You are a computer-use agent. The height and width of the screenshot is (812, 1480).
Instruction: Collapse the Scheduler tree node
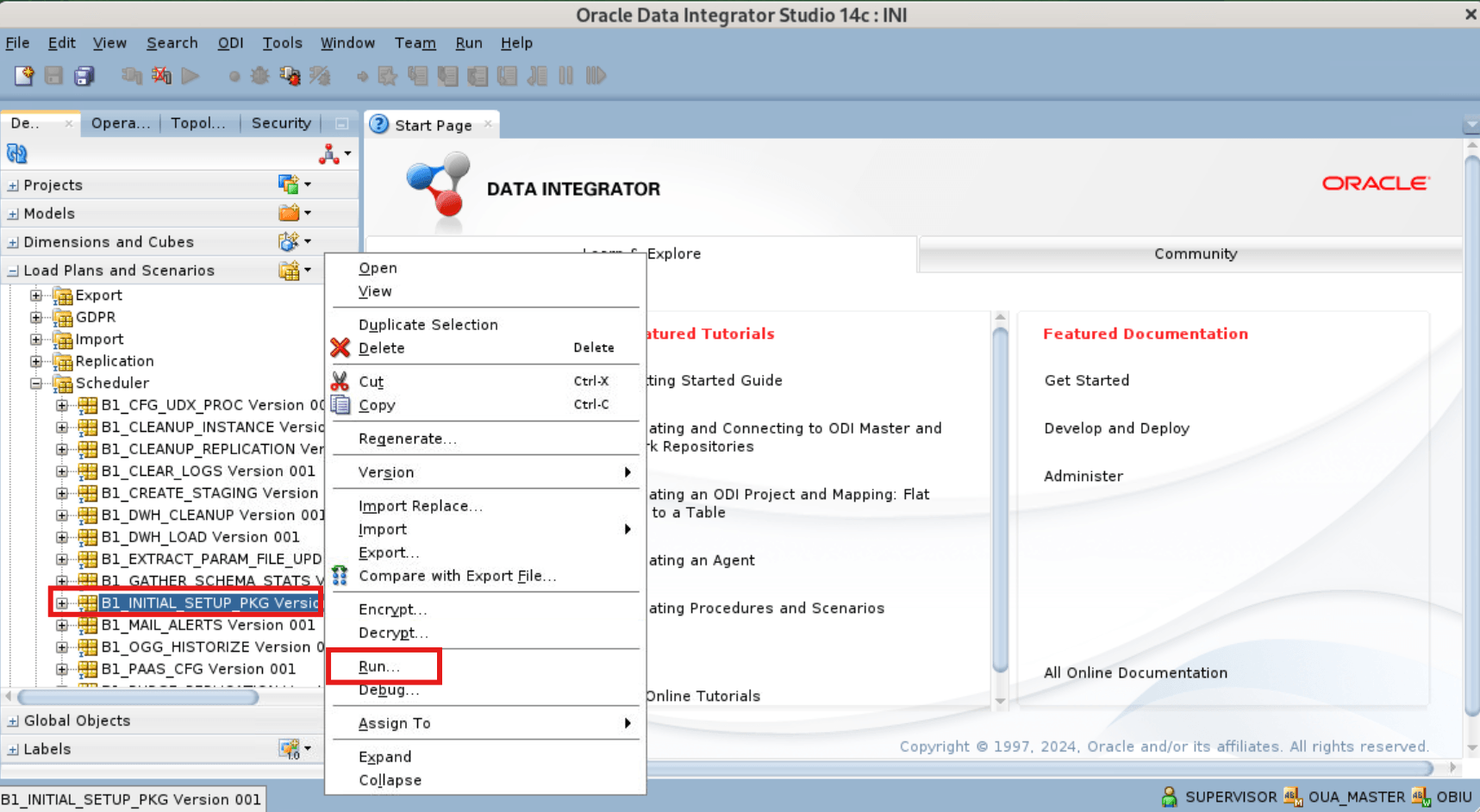(36, 383)
